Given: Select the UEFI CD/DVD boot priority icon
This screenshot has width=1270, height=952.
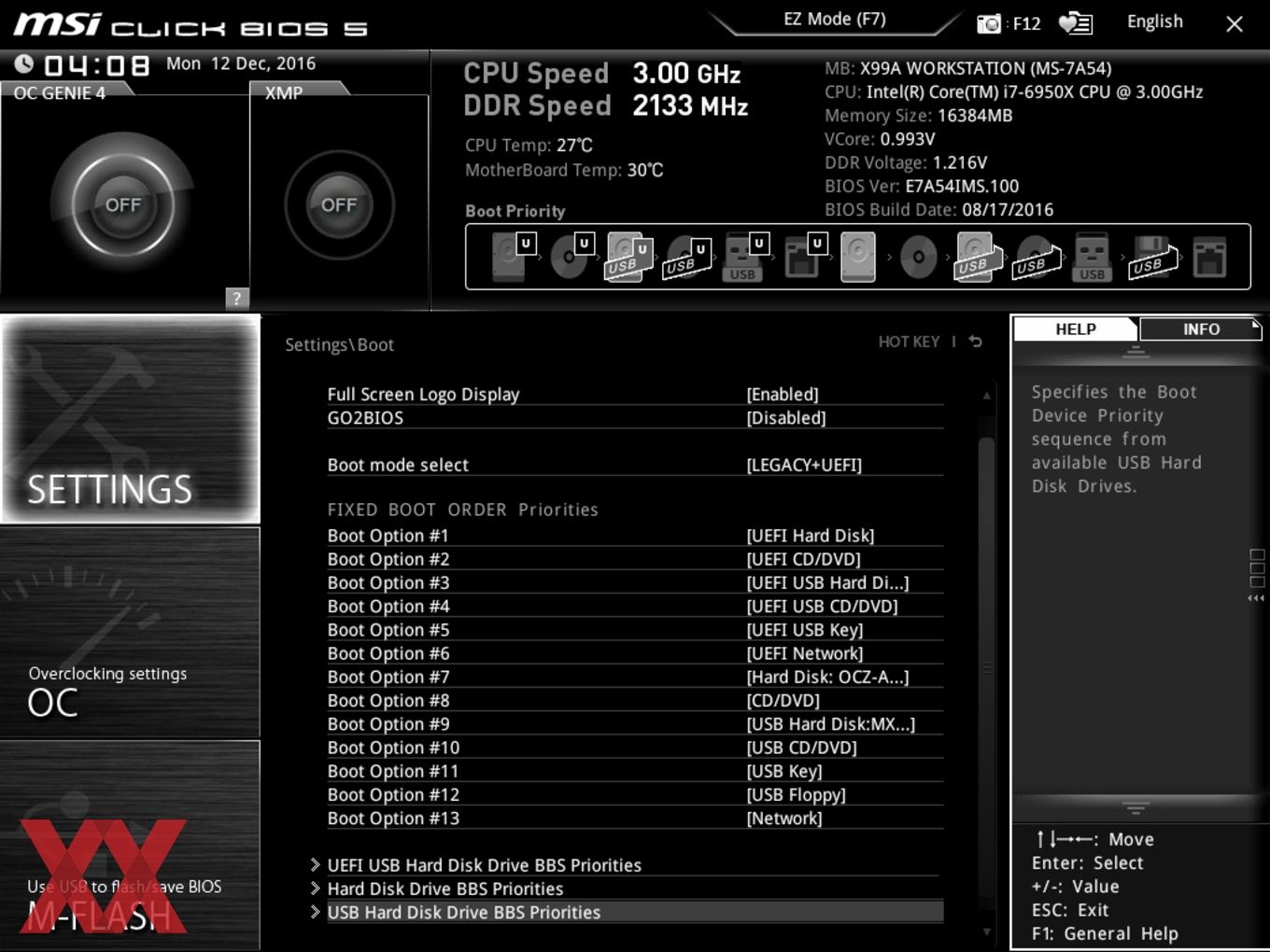Looking at the screenshot, I should (x=571, y=257).
